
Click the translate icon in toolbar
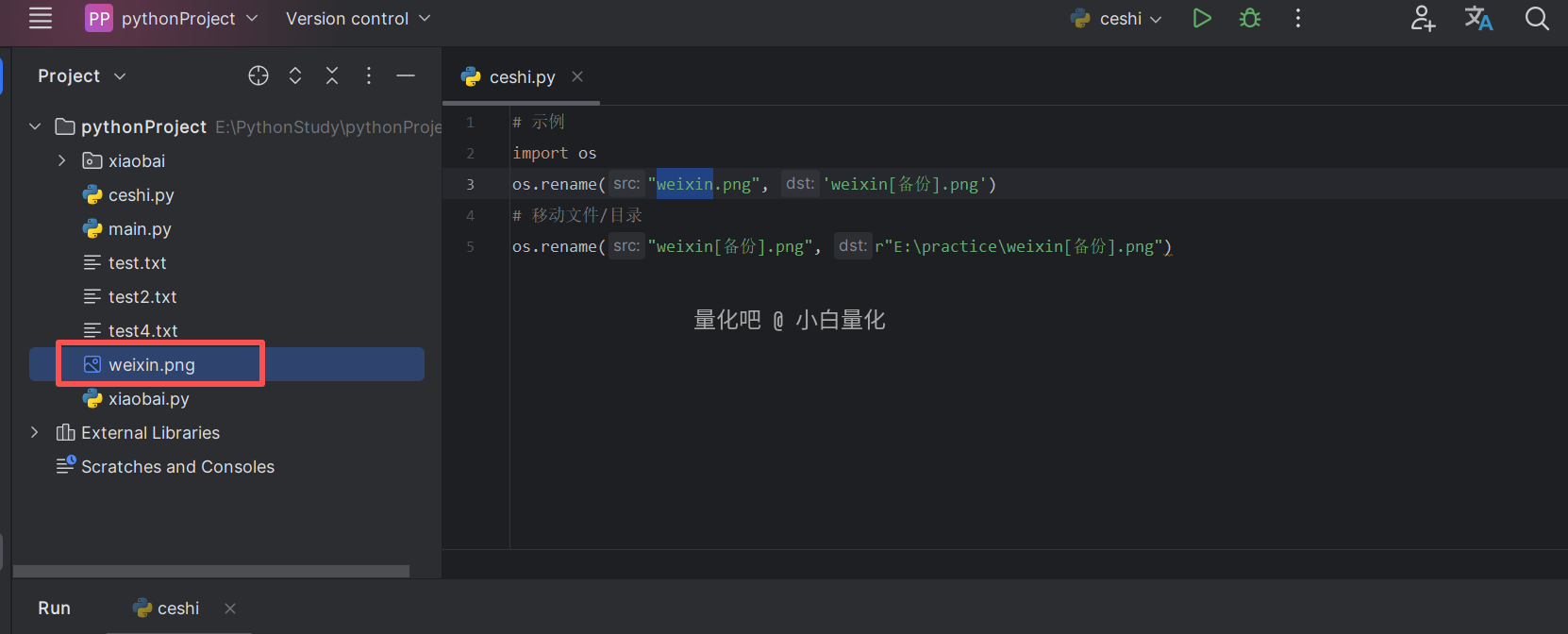[x=1478, y=18]
